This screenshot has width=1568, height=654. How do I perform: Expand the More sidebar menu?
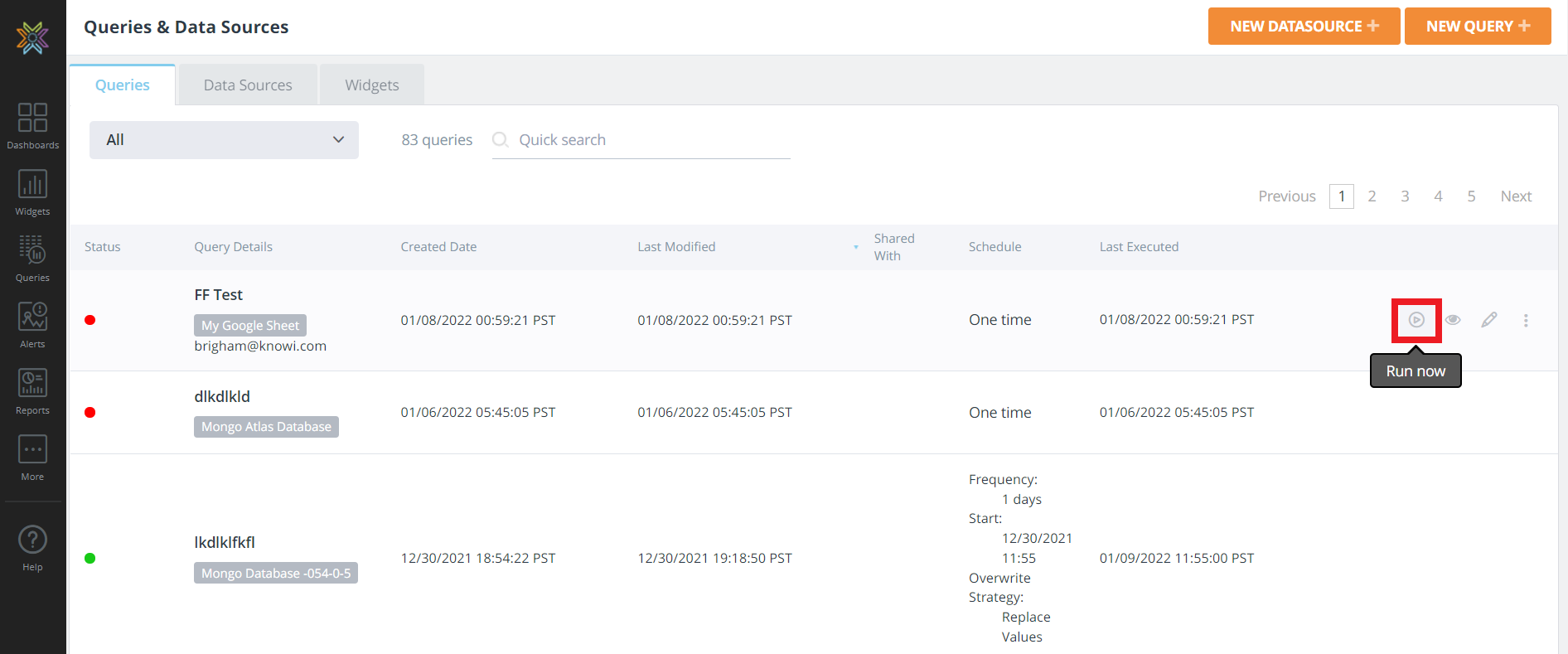pos(32,458)
